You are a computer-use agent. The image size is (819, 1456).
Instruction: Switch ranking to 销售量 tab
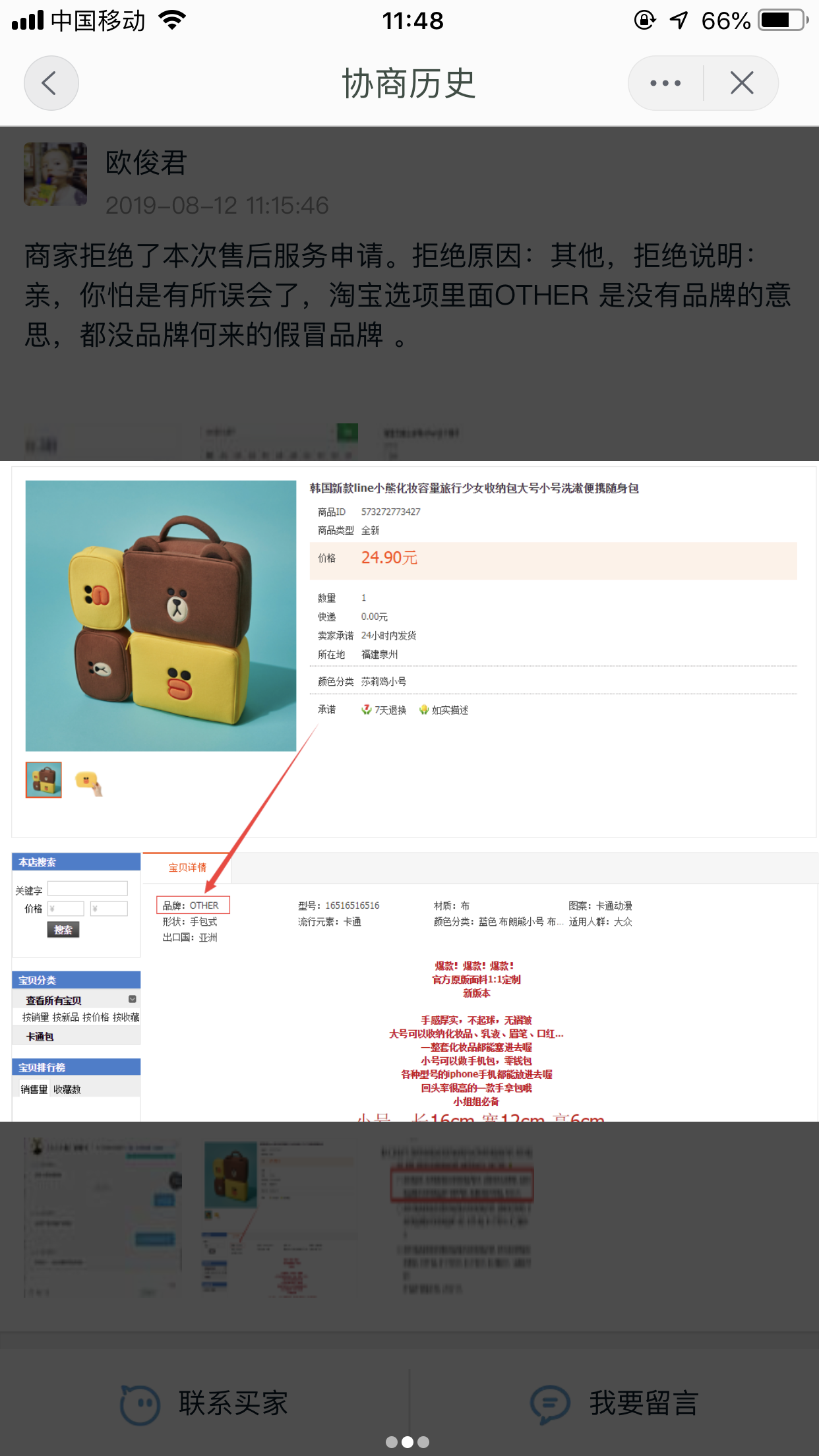pyautogui.click(x=34, y=1089)
